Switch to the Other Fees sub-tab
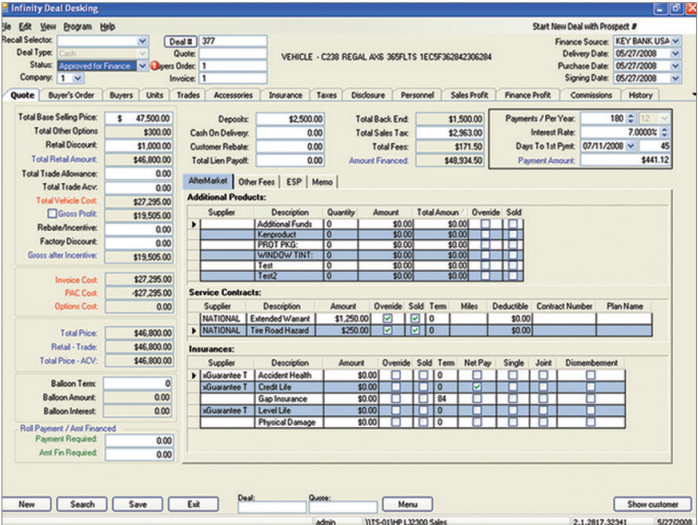 click(257, 182)
